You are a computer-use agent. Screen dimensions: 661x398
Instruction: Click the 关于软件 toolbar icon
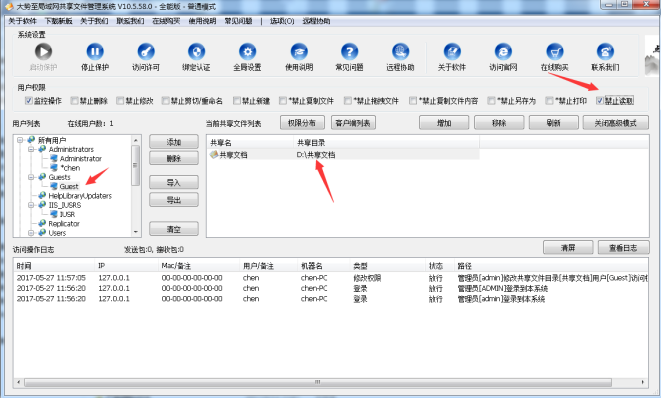452,51
